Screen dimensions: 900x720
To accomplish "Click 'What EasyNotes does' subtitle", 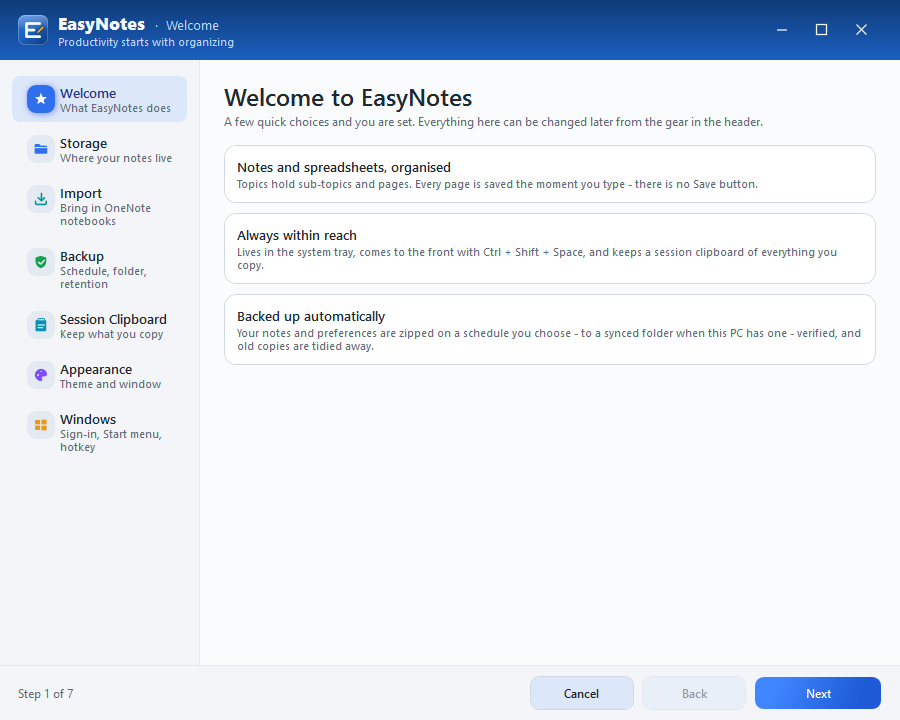I will click(115, 108).
